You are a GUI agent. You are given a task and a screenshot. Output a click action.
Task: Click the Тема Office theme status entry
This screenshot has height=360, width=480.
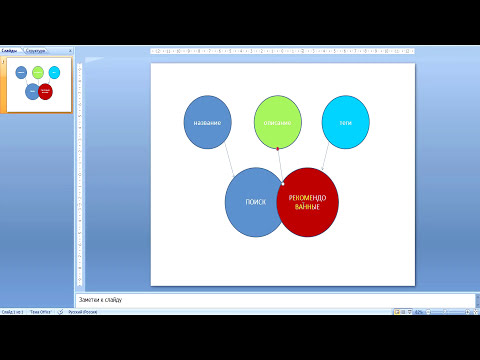tap(41, 312)
